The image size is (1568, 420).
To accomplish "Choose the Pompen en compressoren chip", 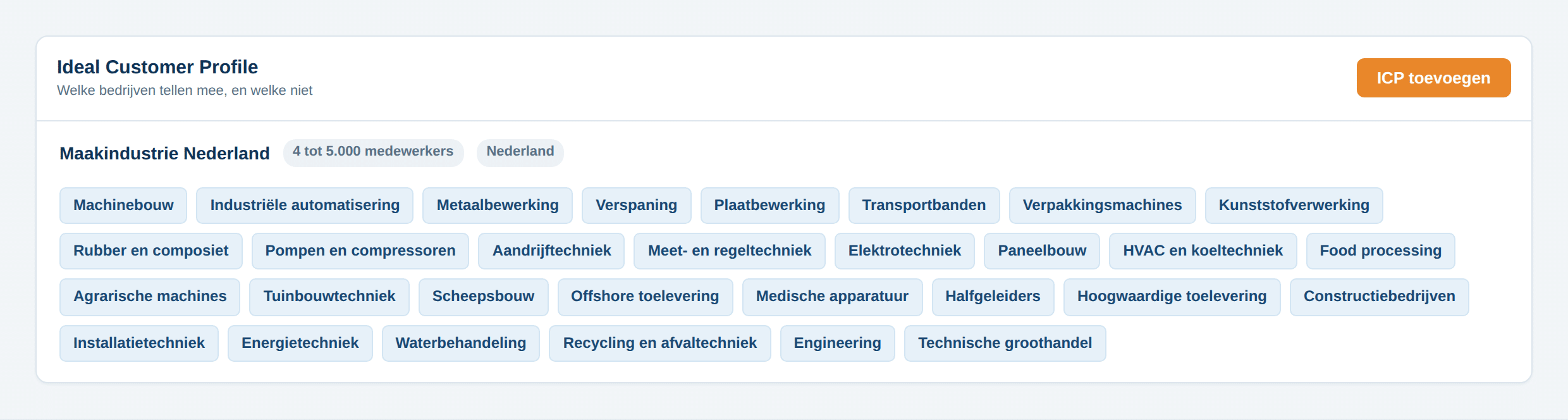I will tap(360, 251).
